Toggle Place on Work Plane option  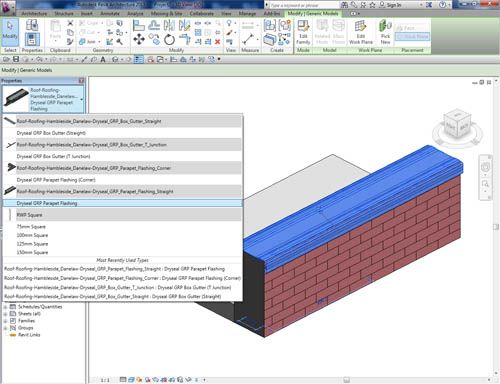(x=412, y=36)
